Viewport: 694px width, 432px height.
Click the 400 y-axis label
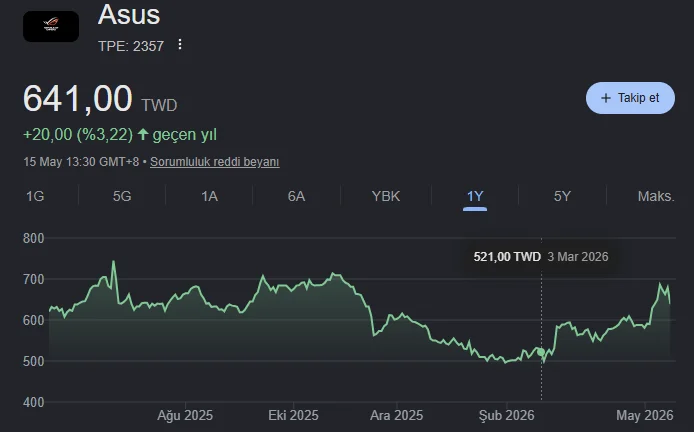(34, 402)
